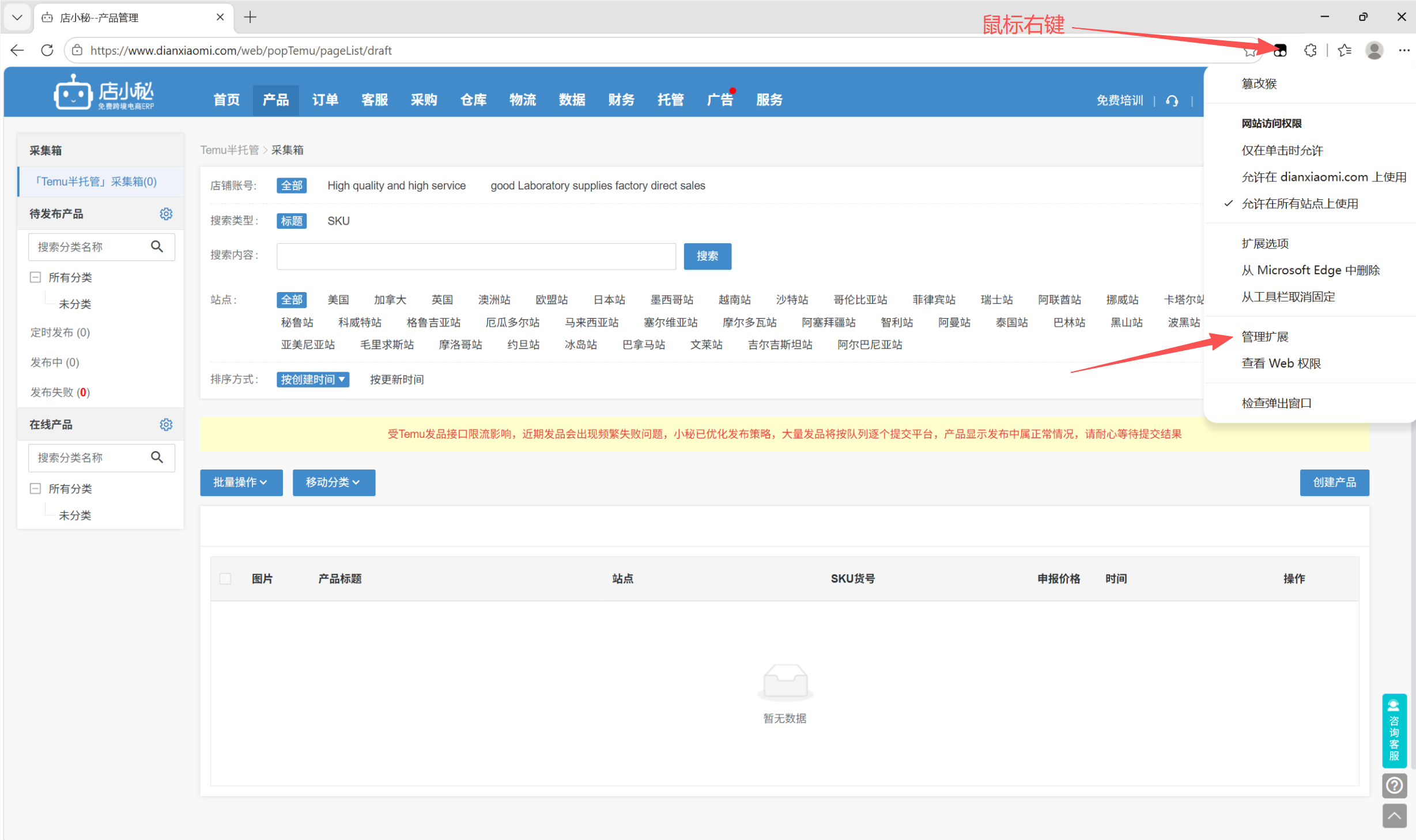Collapse 所有分类 under 待发布产品
The width and height of the screenshot is (1416, 840).
pos(35,277)
